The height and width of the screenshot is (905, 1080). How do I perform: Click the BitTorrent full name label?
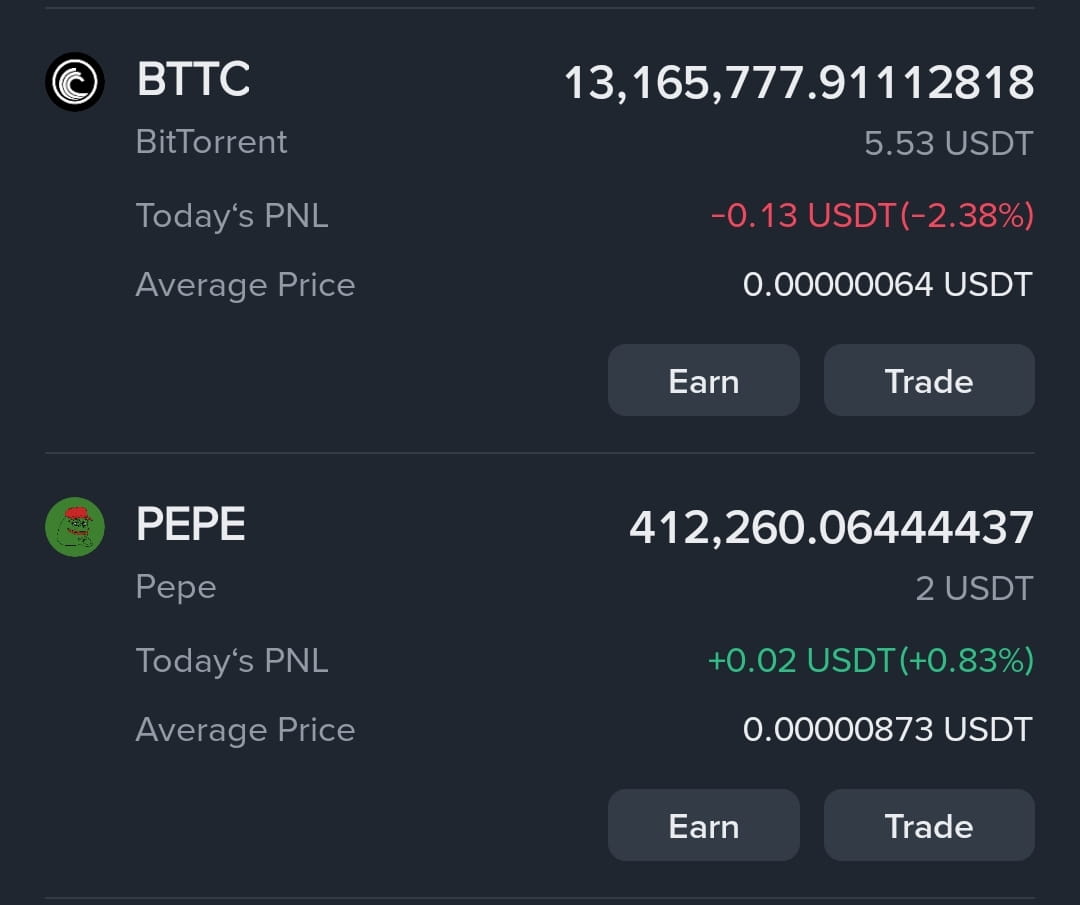(x=211, y=142)
